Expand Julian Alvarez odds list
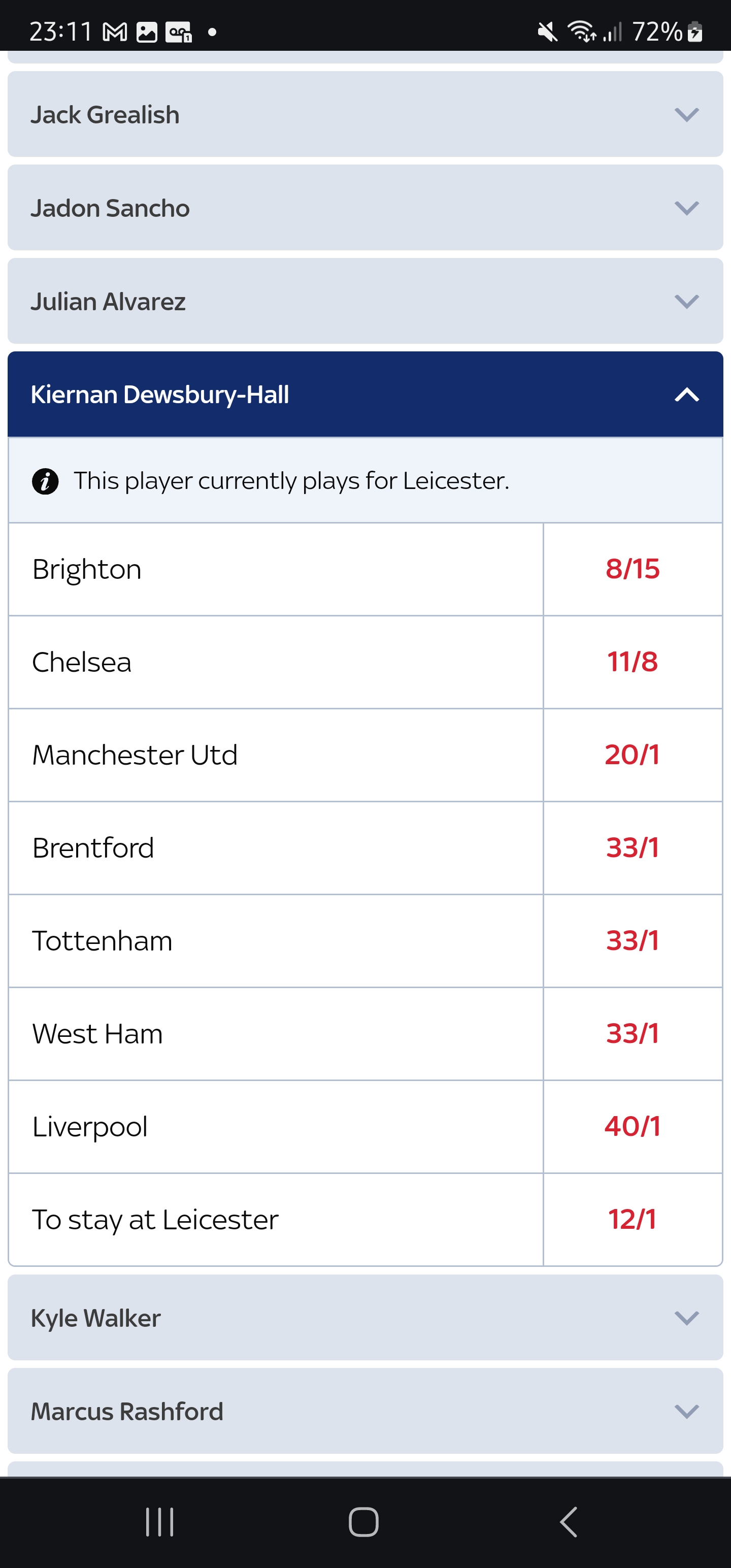 pos(365,301)
